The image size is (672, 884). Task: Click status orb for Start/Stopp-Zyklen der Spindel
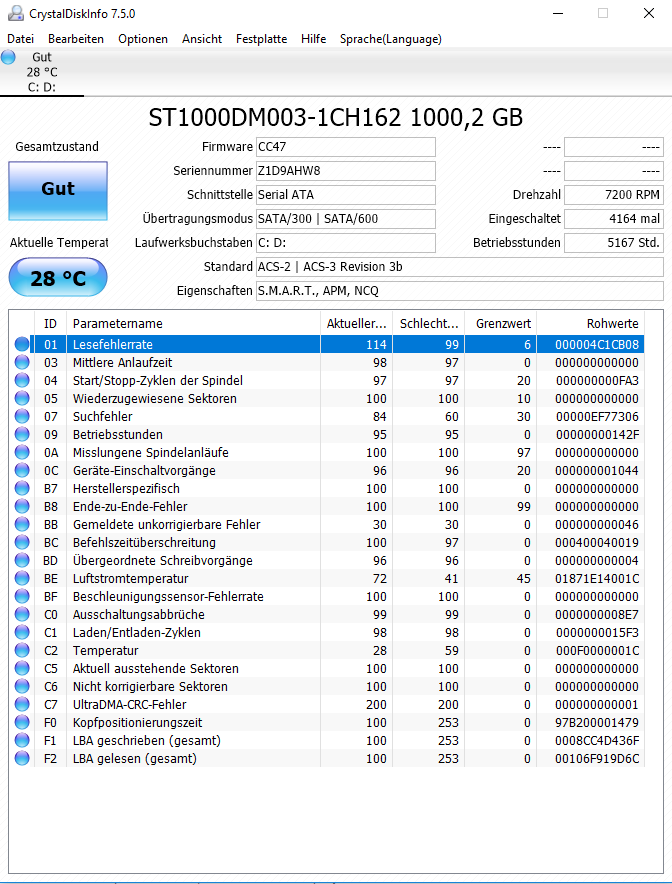(x=22, y=380)
